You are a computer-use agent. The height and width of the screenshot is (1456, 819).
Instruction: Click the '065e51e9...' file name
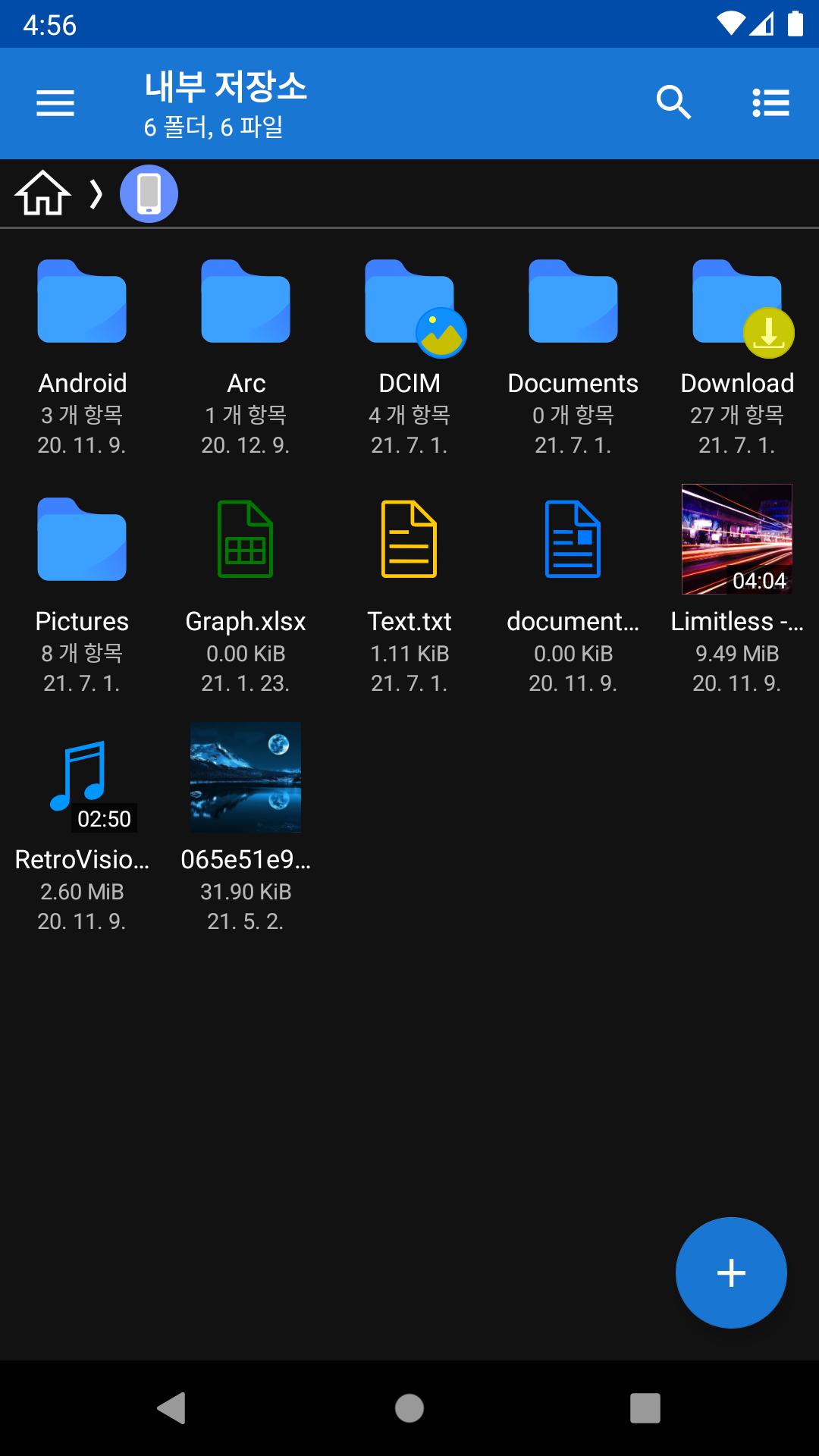point(246,860)
